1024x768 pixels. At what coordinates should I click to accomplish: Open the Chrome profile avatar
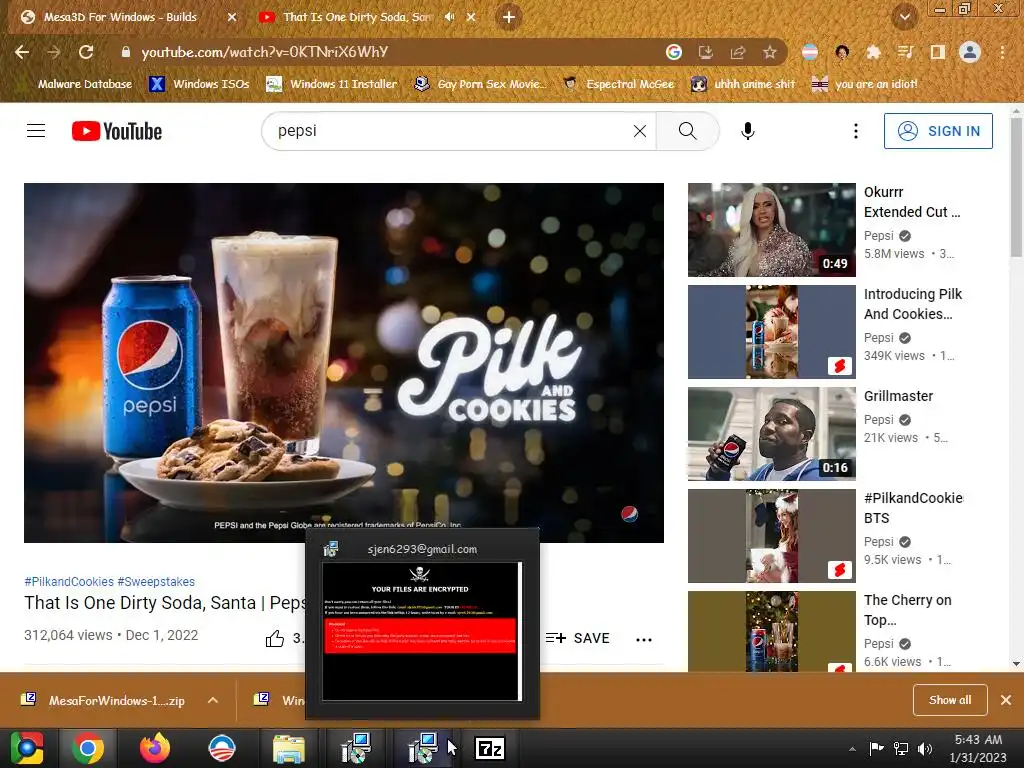pos(970,52)
